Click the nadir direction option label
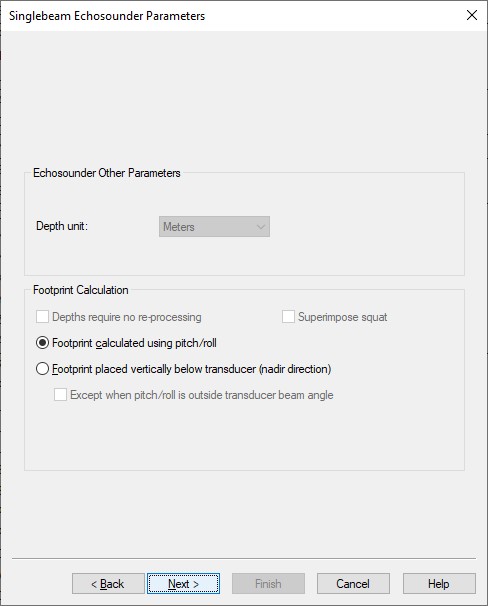Viewport: 488px width, 606px height. [x=192, y=369]
